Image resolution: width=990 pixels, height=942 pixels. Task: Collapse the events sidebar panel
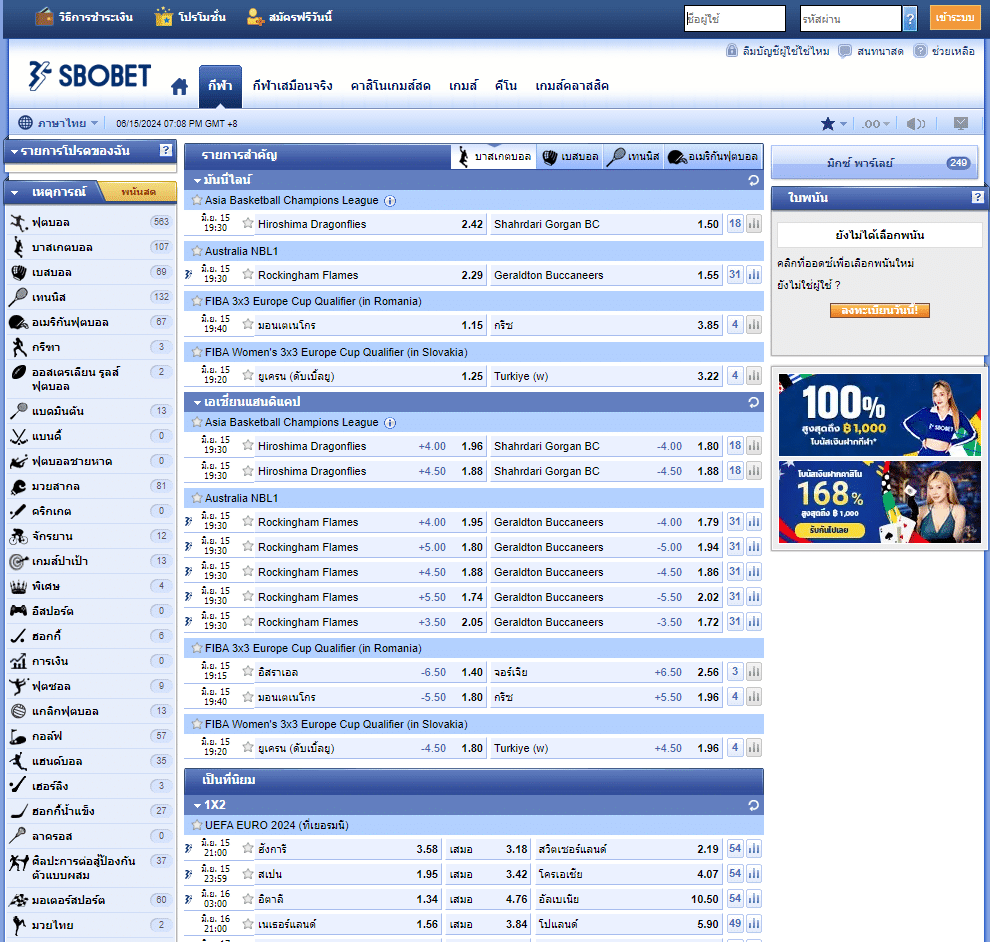(15, 193)
